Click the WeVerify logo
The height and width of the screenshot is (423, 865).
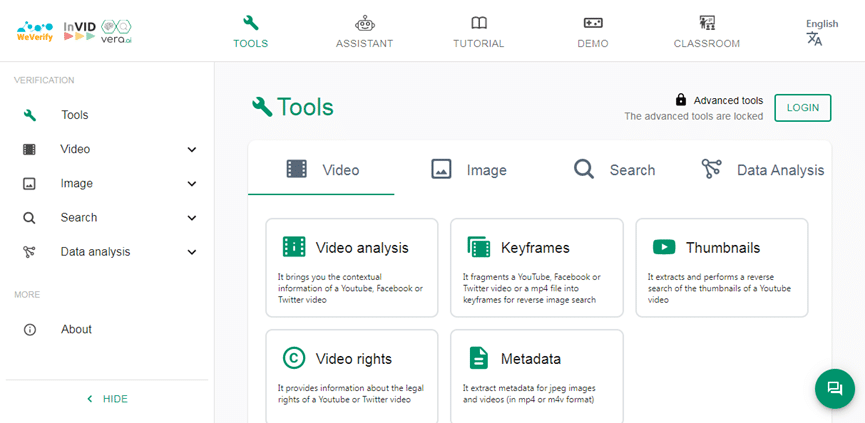point(35,31)
